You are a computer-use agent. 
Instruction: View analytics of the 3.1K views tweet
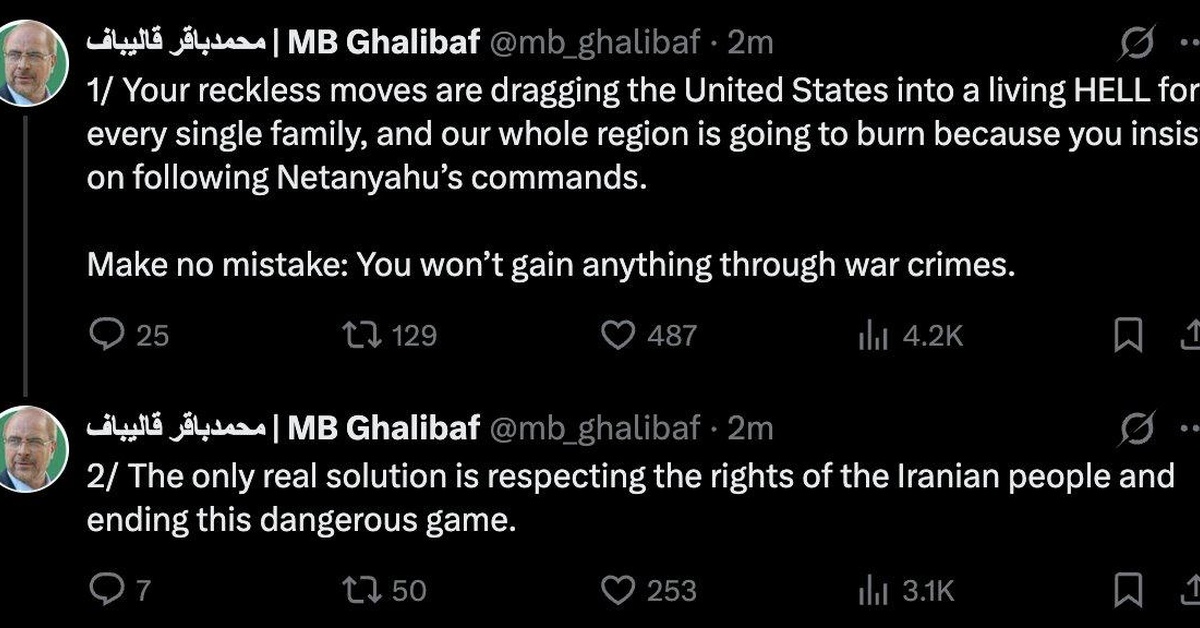pyautogui.click(x=874, y=591)
